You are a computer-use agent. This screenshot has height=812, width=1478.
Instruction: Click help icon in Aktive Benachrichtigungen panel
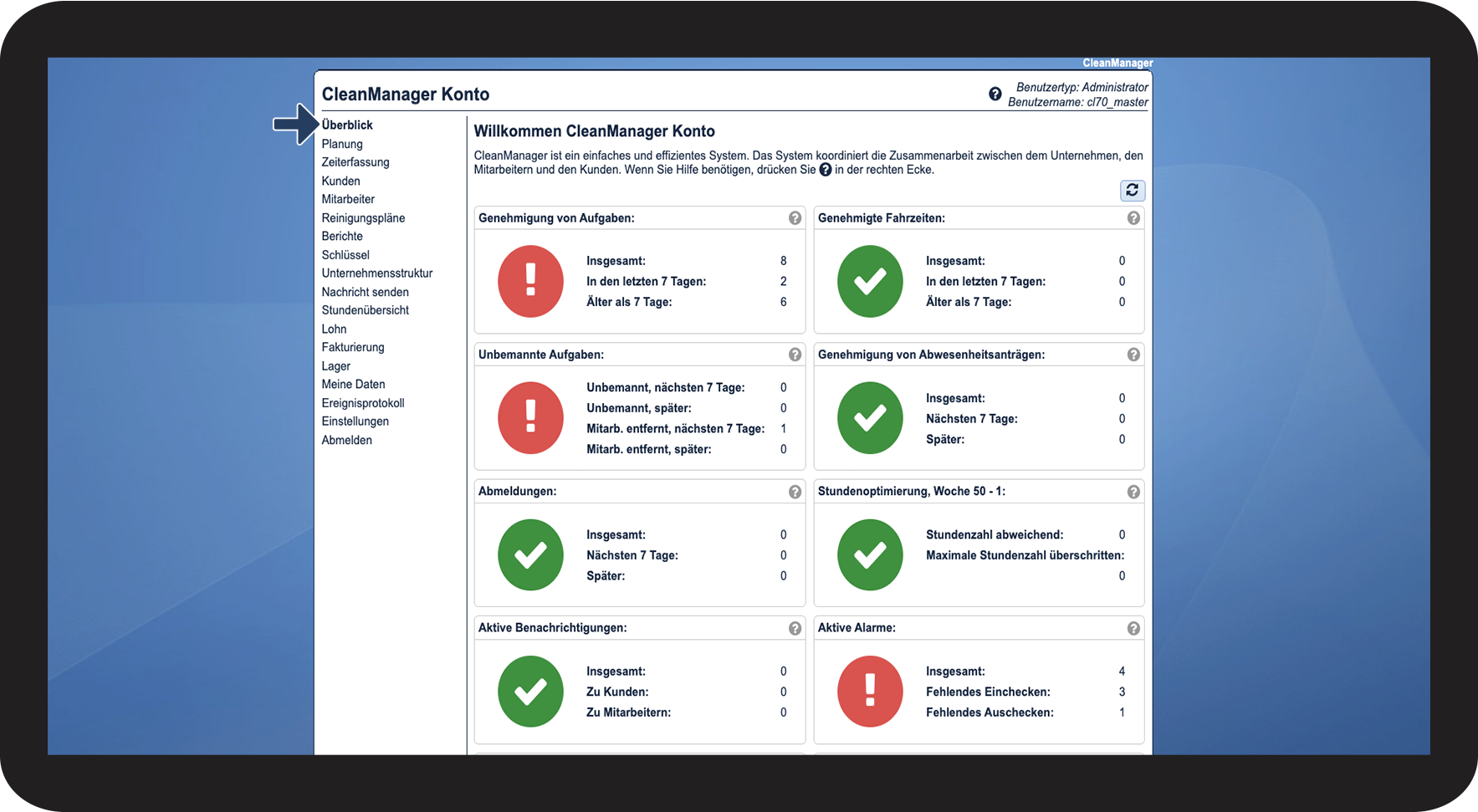(x=795, y=628)
